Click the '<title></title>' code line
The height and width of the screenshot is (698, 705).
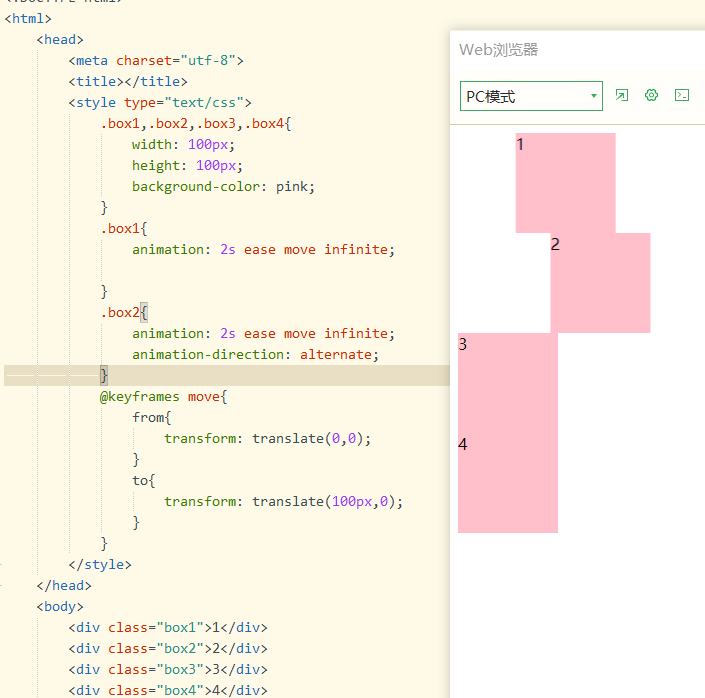128,81
